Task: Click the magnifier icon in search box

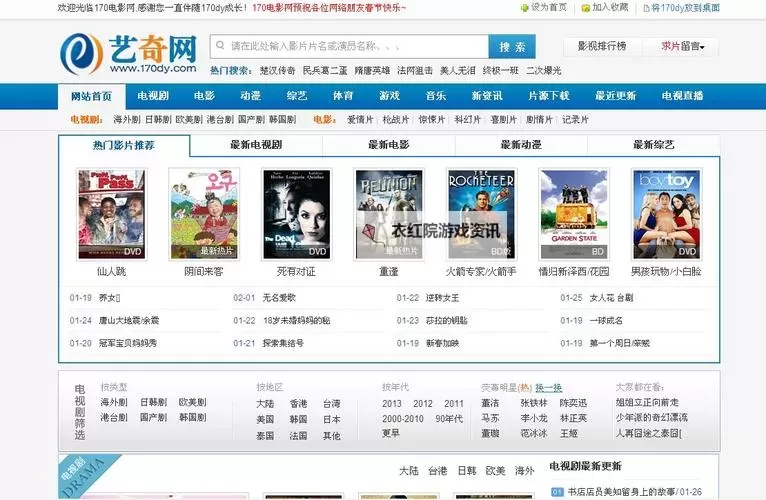Action: [220, 45]
